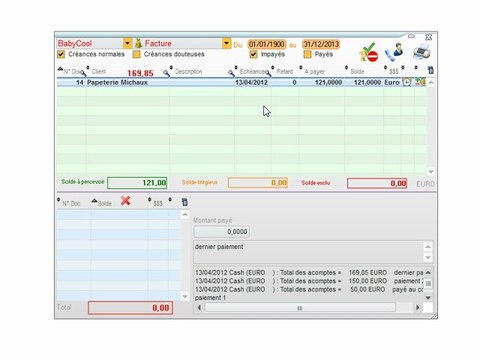The height and width of the screenshot is (360, 480).
Task: Click the history horizontal scroll left arrow
Action: [x=199, y=307]
